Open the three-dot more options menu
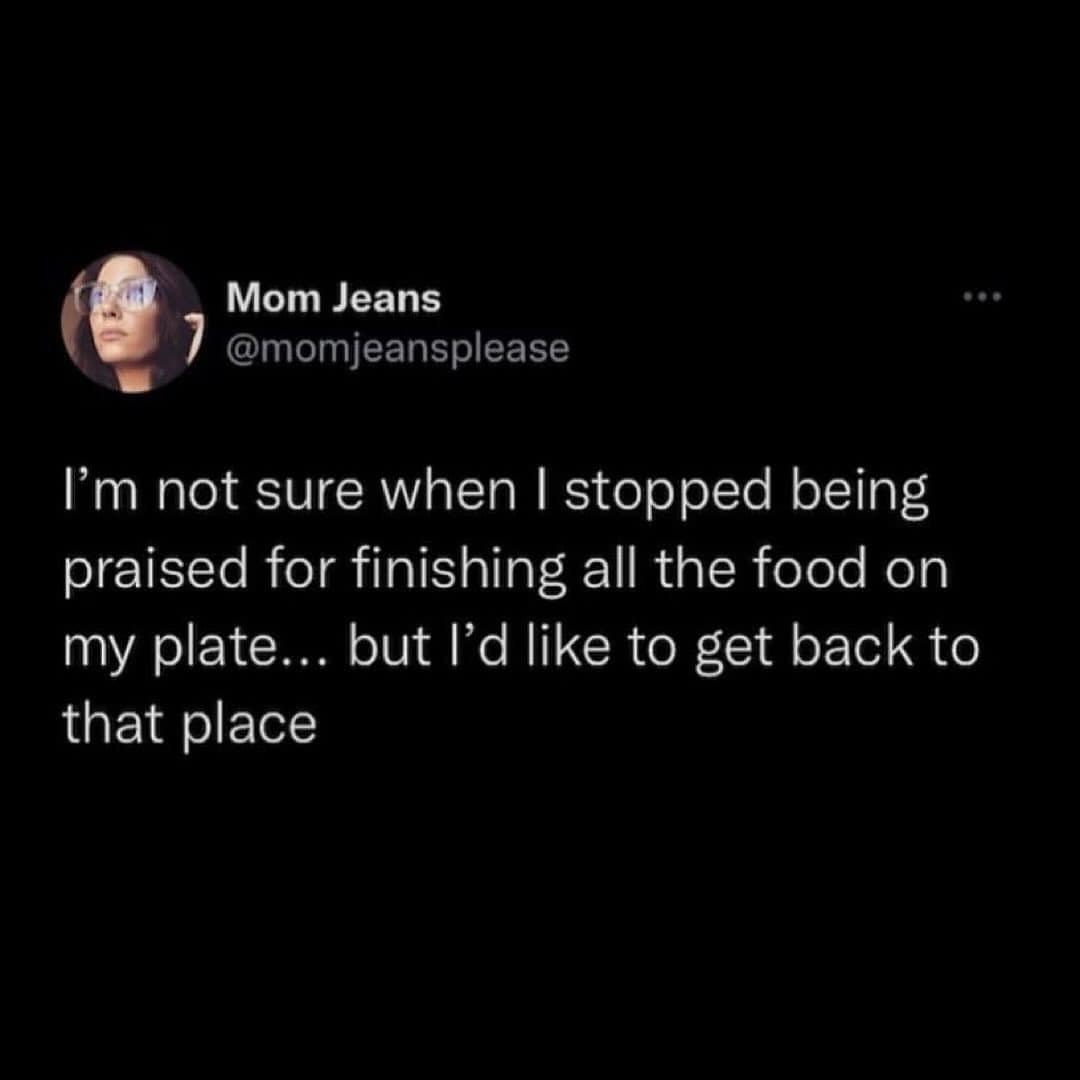The width and height of the screenshot is (1080, 1080). point(982,298)
